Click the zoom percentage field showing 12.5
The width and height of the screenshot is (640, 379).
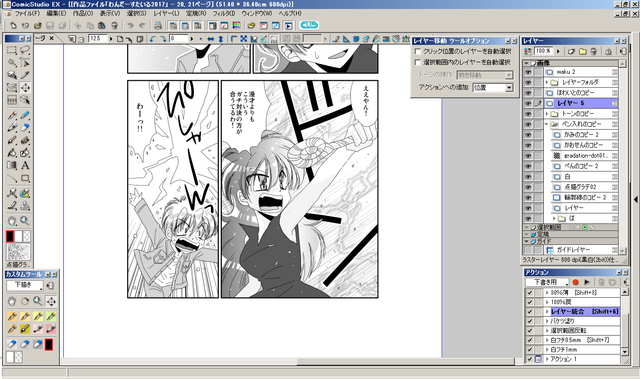click(98, 39)
